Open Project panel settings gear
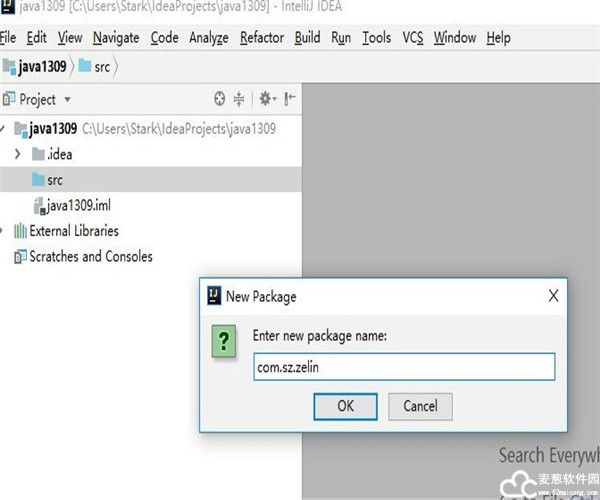 point(267,99)
